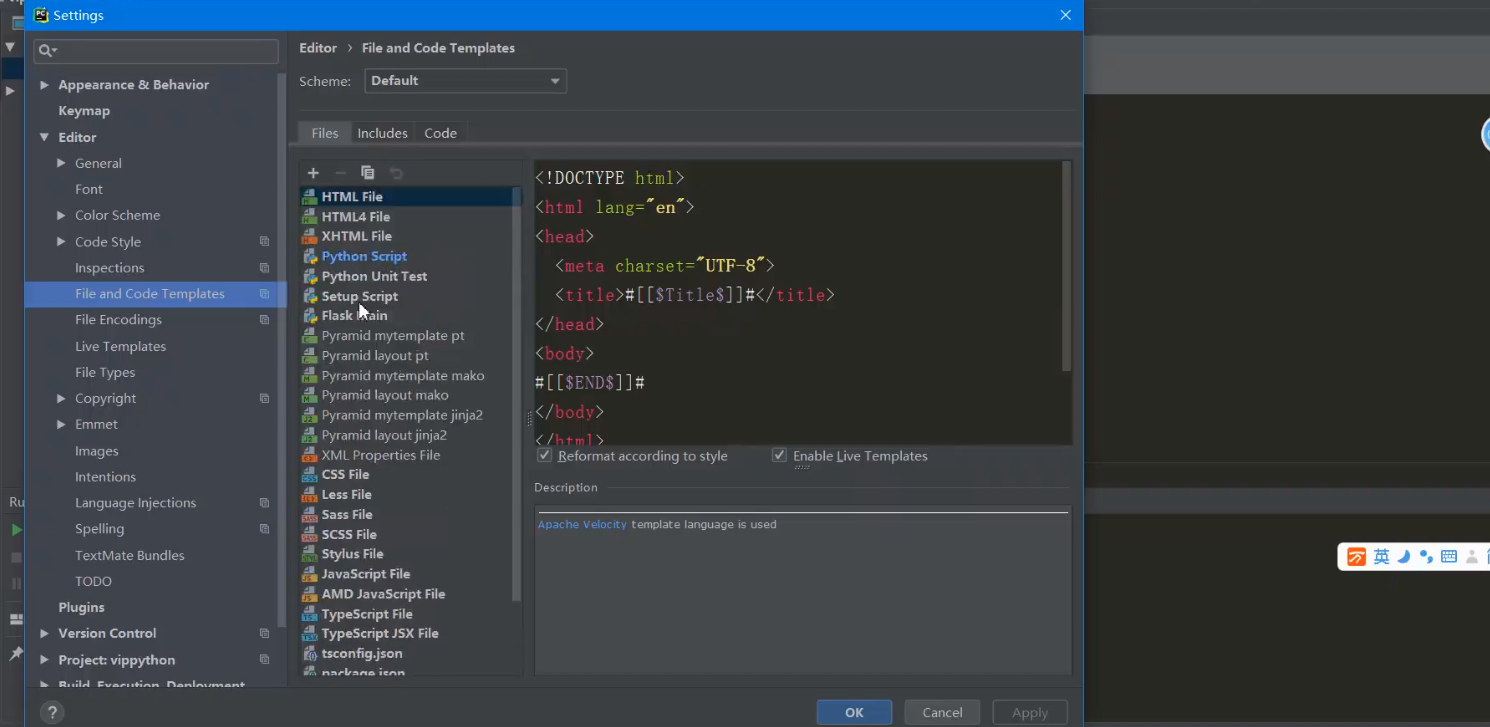Toggle Reformat according to style checkbox
The image size is (1490, 727).
(545, 456)
